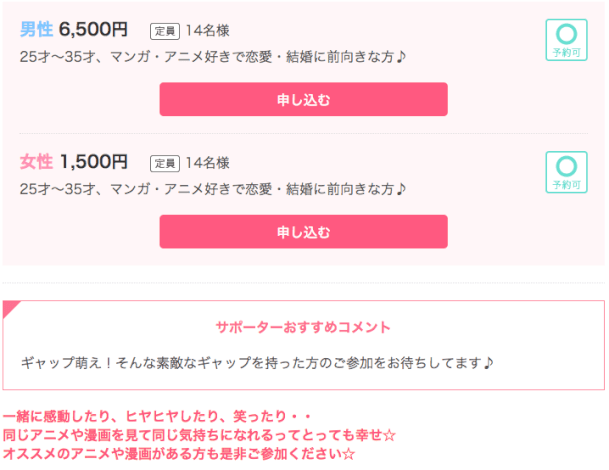609x470 pixels.
Task: Click the men's 予約可 availability icon
Action: point(566,40)
